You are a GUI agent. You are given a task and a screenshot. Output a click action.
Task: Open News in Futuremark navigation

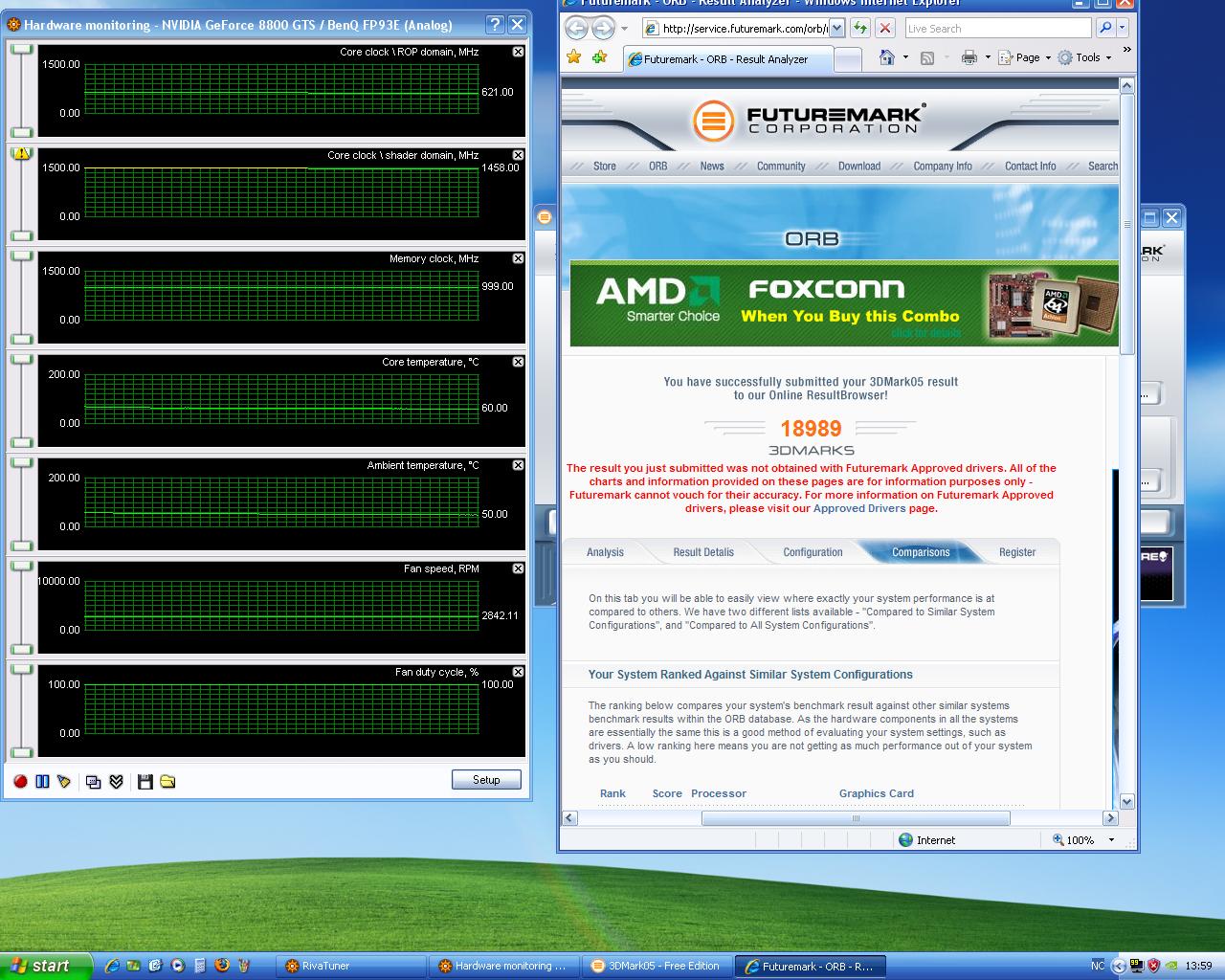(712, 166)
